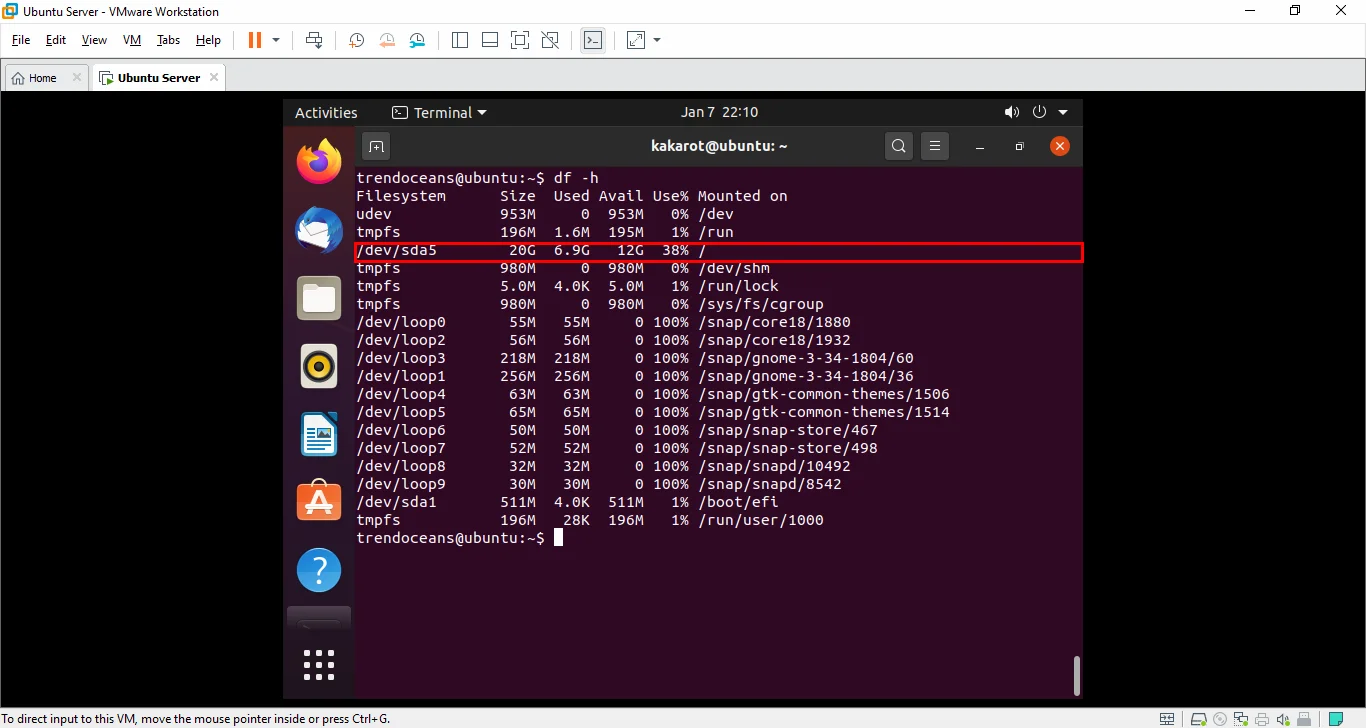
Task: Click the Unity mode toolbar icon
Action: tap(550, 40)
